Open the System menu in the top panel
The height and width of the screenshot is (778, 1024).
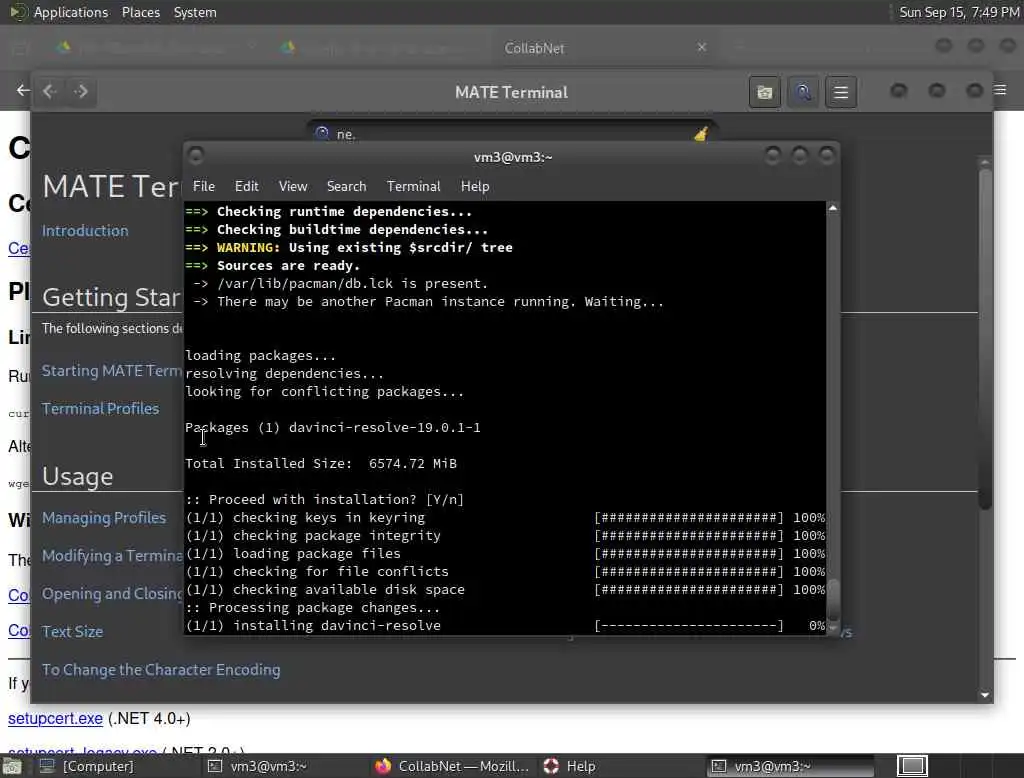point(195,12)
